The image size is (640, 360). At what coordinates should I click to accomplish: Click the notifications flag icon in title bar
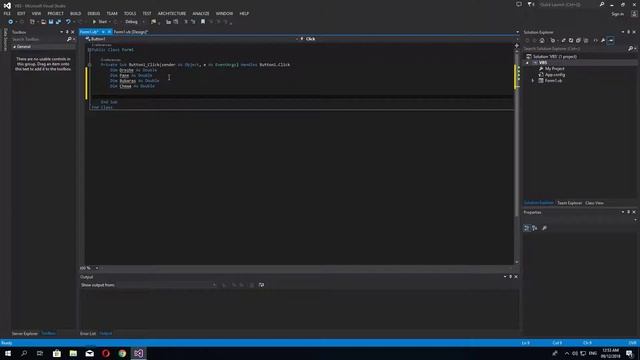pyautogui.click(x=531, y=4)
